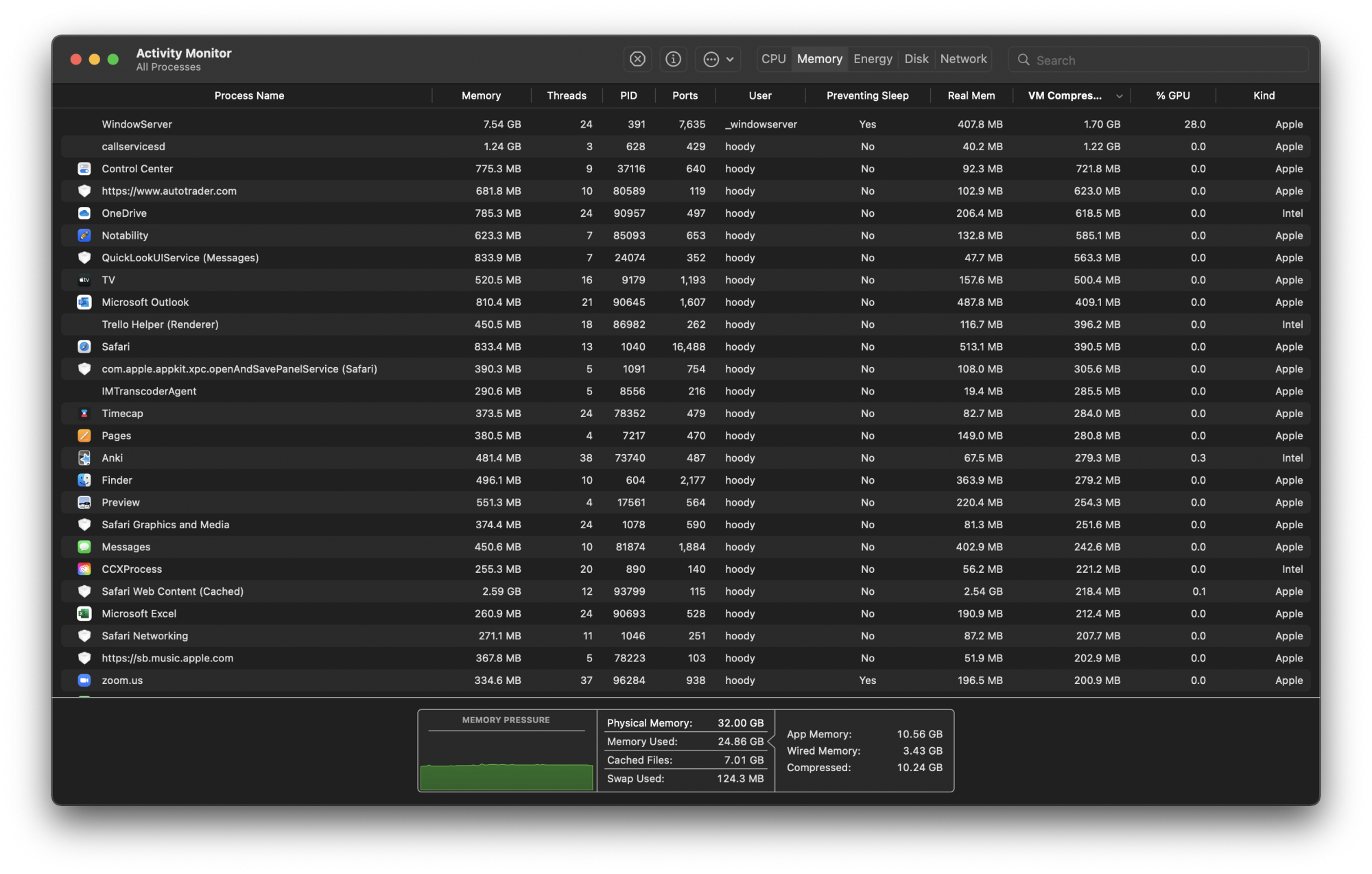1372x874 pixels.
Task: Click the zoom.us app icon
Action: pyautogui.click(x=84, y=681)
